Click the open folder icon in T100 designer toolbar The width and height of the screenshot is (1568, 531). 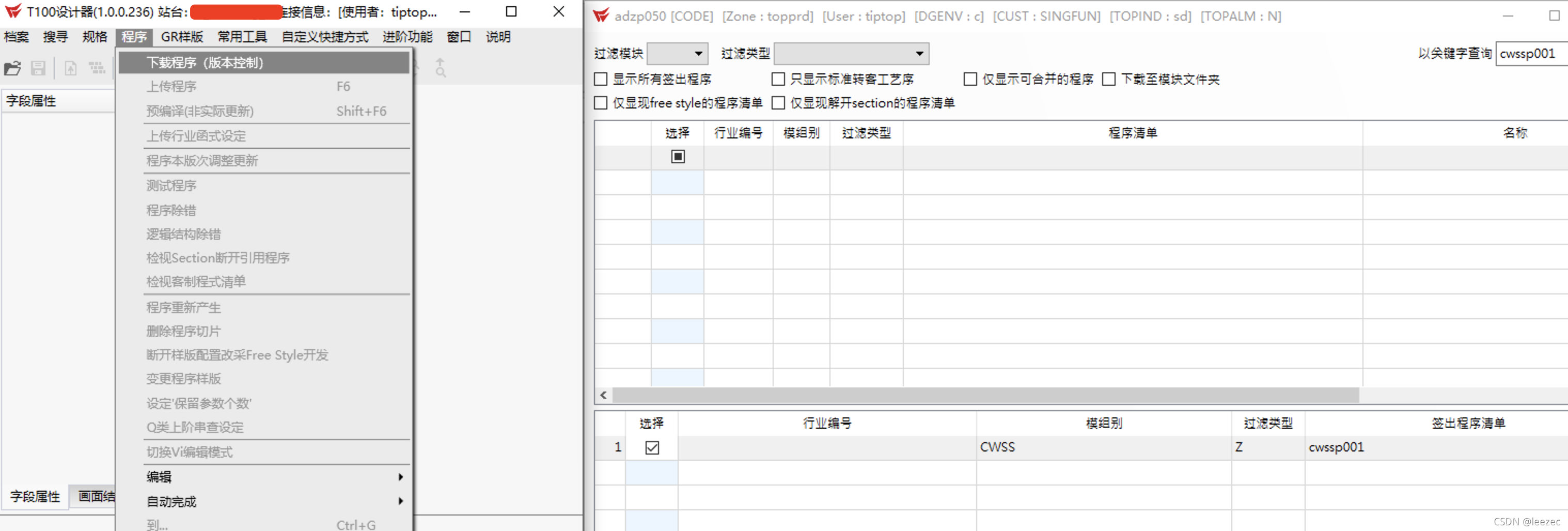point(13,68)
